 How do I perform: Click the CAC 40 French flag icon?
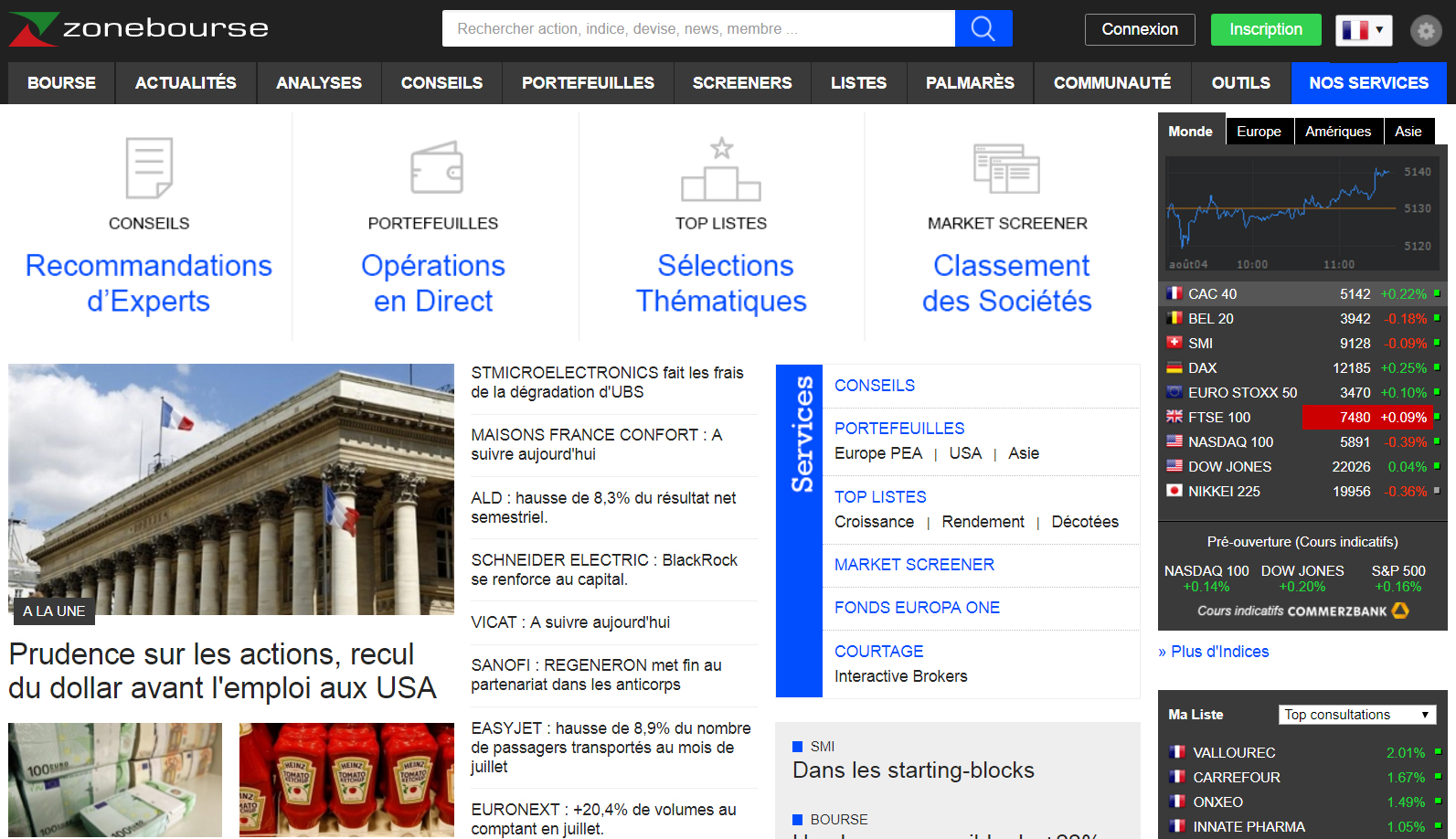click(1174, 293)
